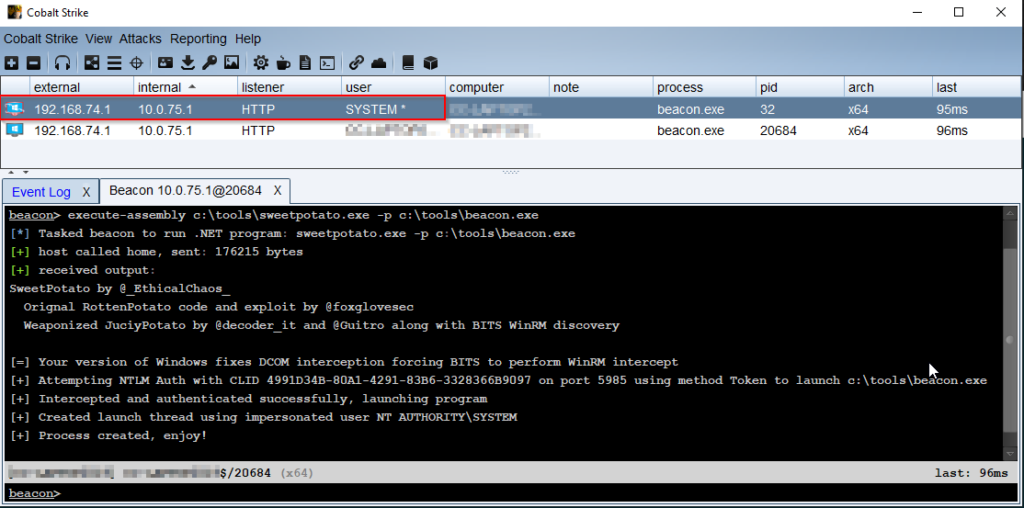
Task: Open screenshots view via picture icon
Action: 231,63
